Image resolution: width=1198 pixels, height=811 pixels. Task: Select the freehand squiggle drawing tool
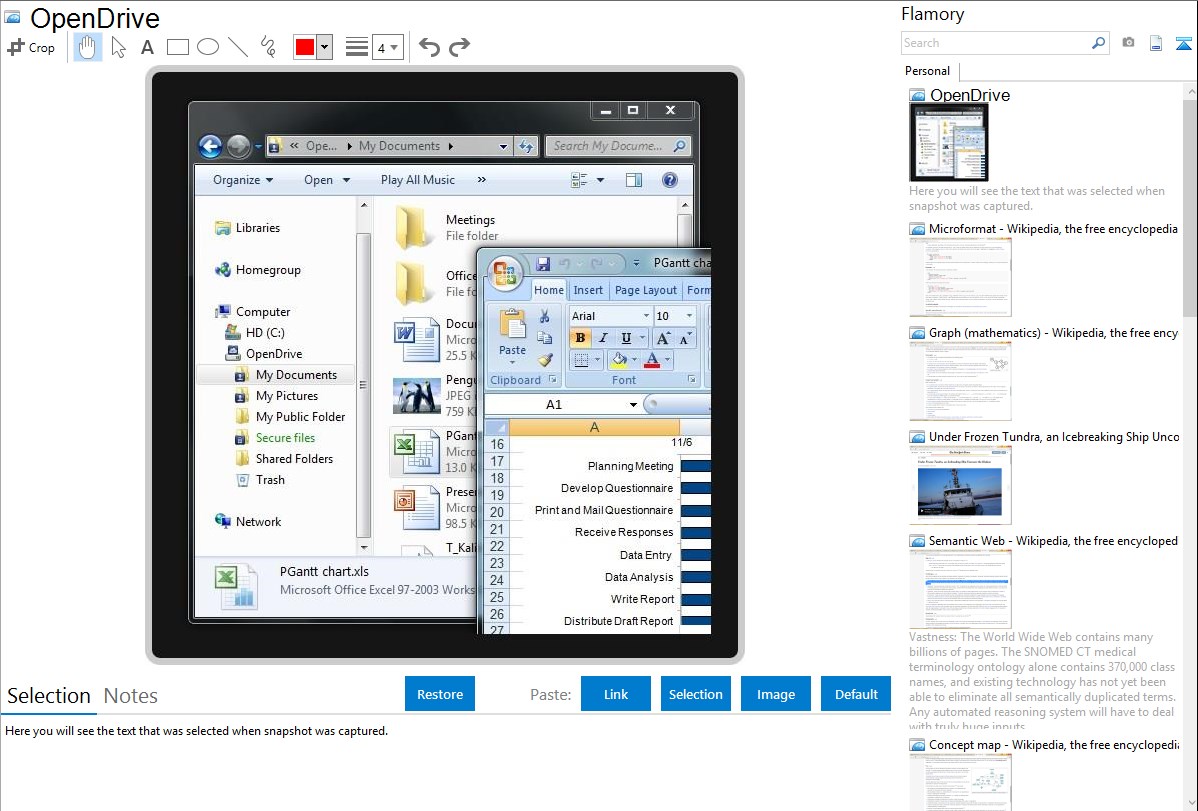(x=267, y=47)
